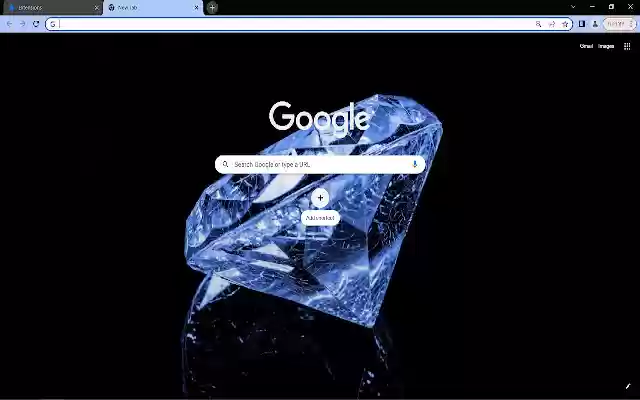
Task: Close the Extensions tab
Action: point(97,8)
